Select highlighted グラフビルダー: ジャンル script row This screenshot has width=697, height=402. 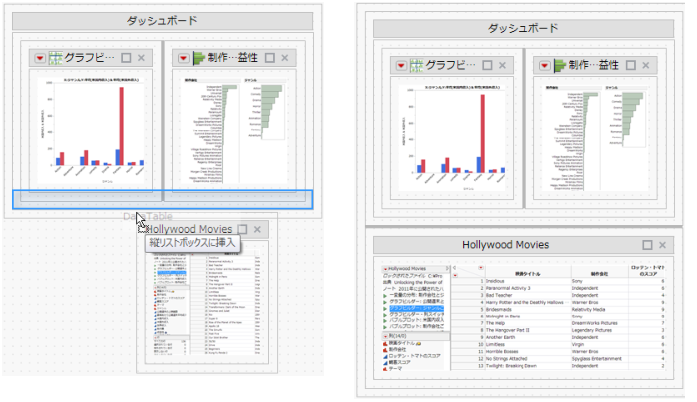(x=417, y=308)
